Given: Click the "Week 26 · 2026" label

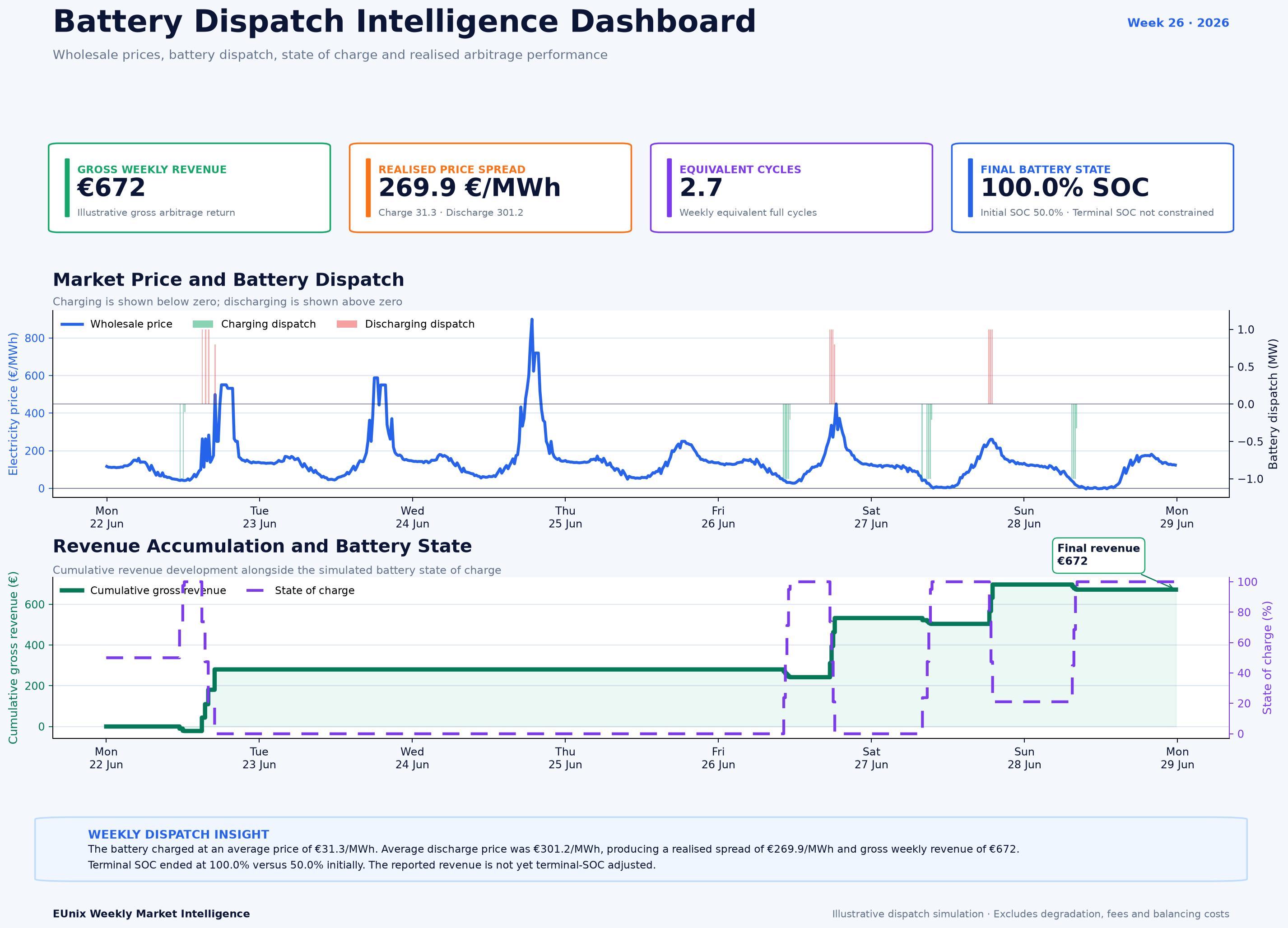Looking at the screenshot, I should coord(1178,23).
